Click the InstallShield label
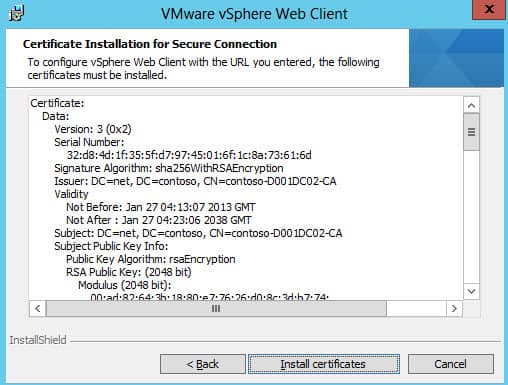The height and width of the screenshot is (385, 508). pos(38,340)
